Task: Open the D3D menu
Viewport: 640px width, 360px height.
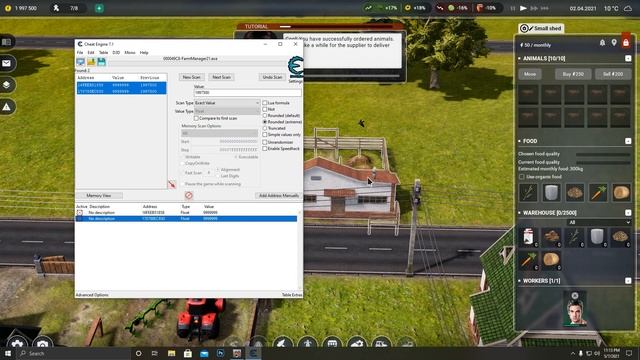Action: click(116, 53)
